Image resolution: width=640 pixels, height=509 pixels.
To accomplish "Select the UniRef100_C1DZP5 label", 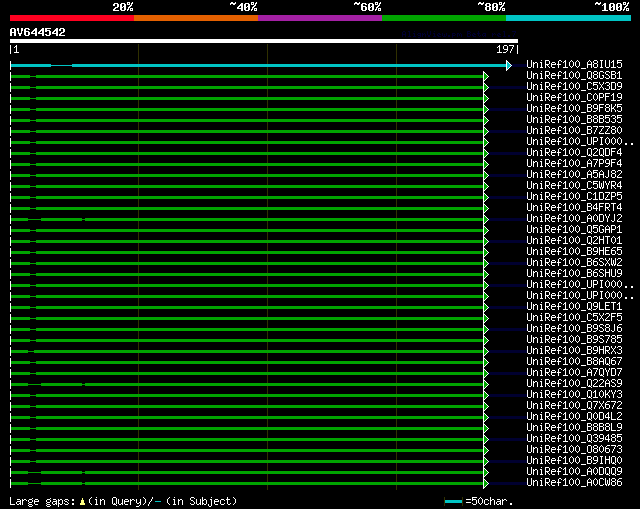I will [x=574, y=196].
